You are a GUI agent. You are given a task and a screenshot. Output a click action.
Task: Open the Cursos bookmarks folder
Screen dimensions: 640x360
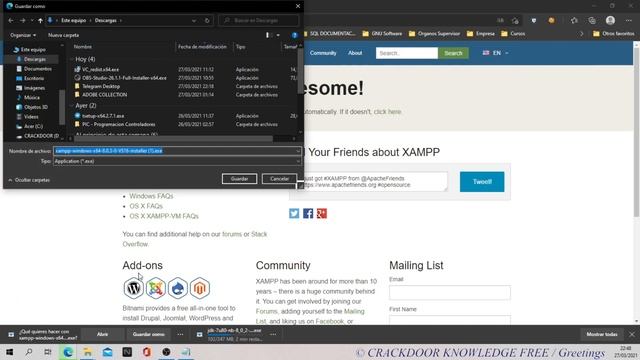click(x=513, y=34)
